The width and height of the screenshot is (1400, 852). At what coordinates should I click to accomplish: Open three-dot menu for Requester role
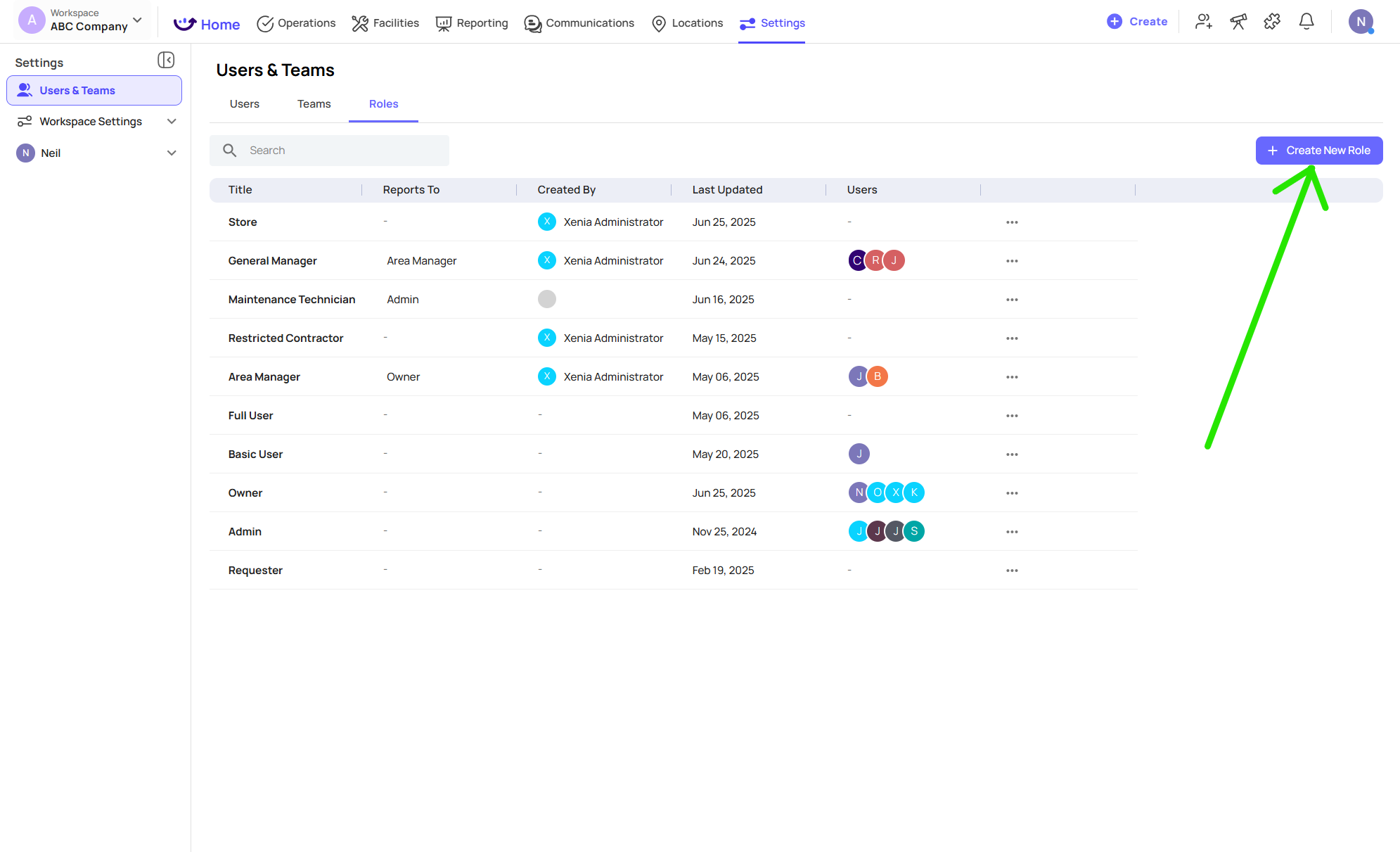[1012, 571]
